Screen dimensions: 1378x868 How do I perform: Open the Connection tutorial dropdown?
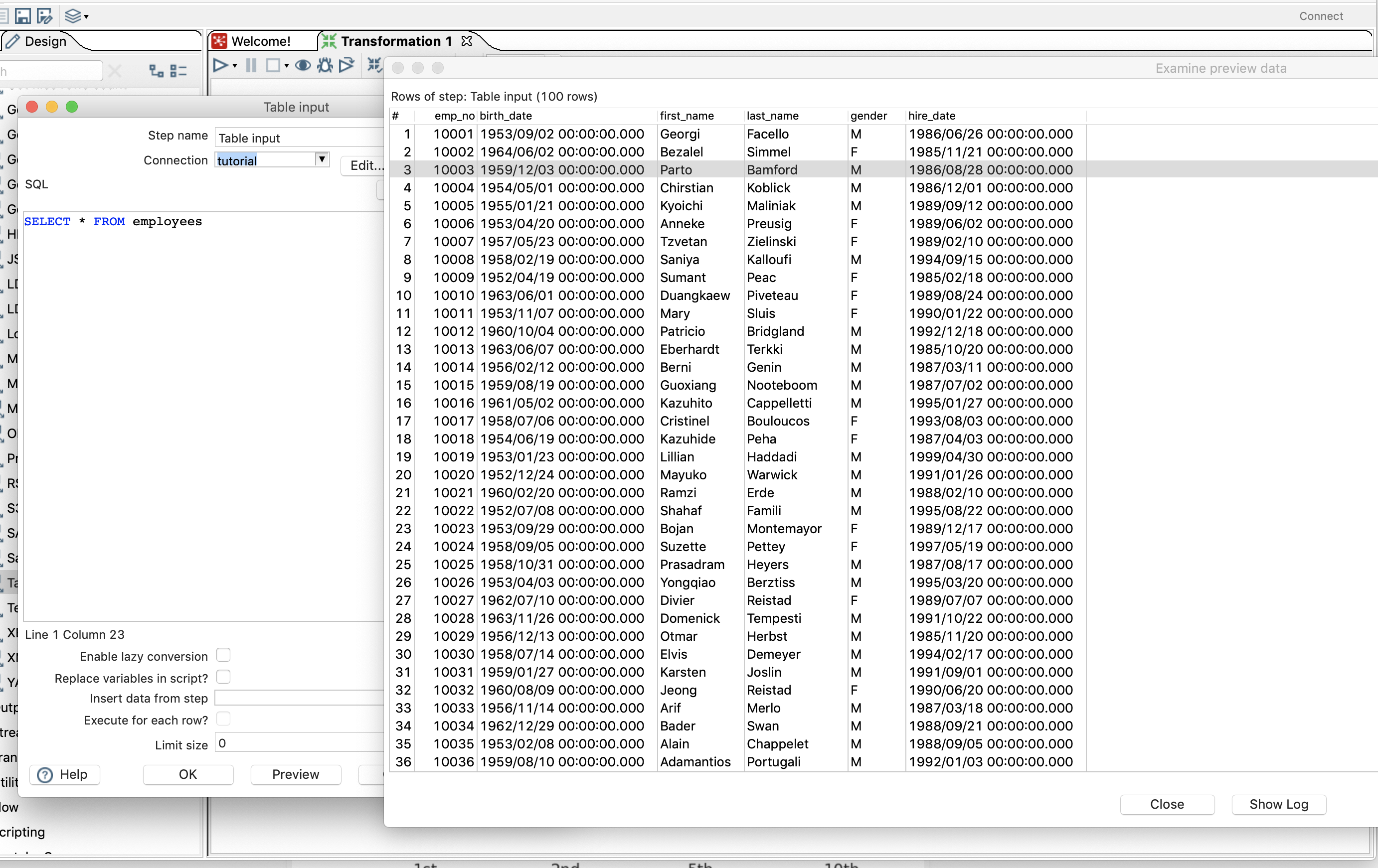pos(322,159)
